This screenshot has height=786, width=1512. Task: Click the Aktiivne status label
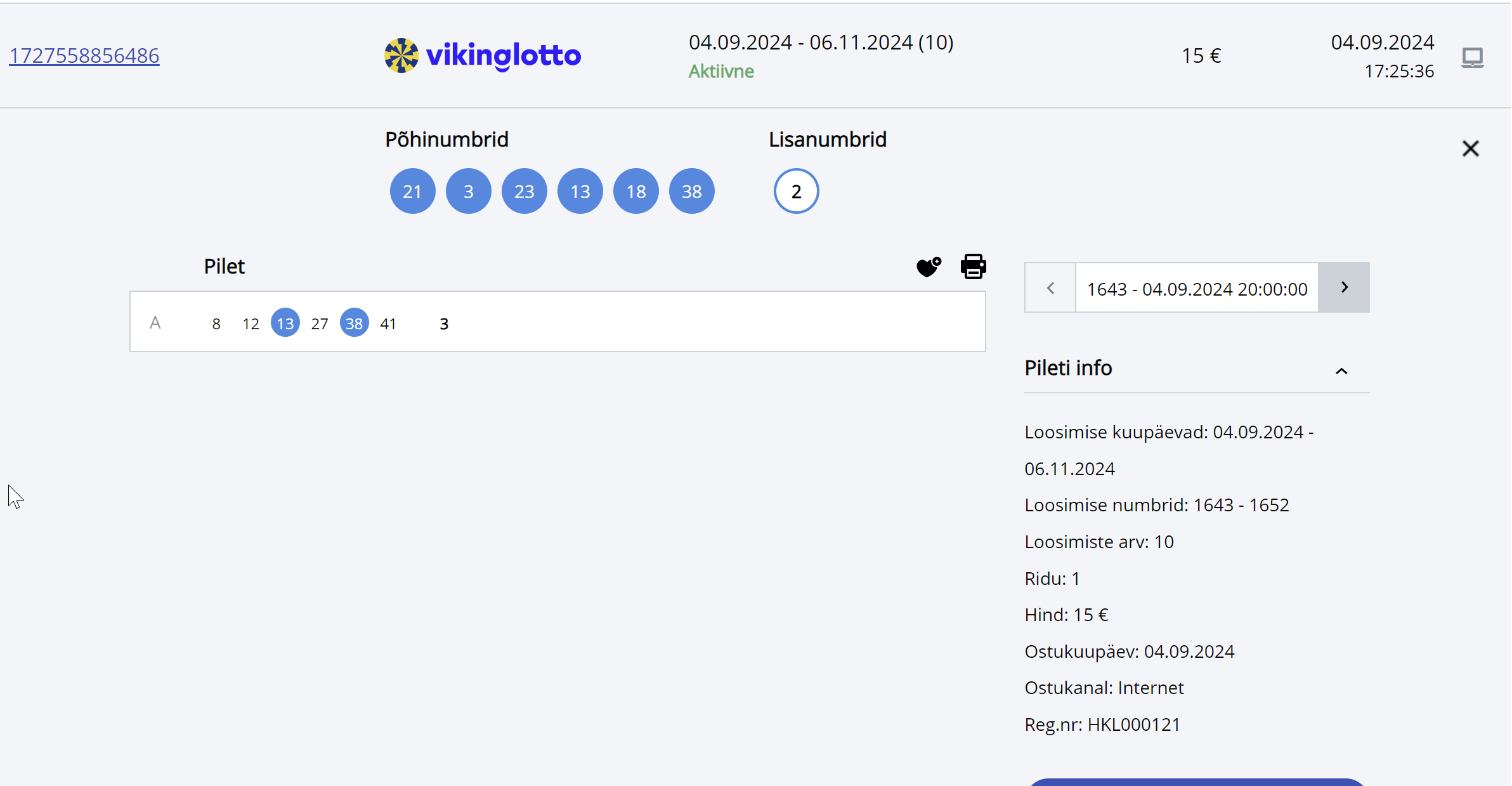tap(721, 71)
